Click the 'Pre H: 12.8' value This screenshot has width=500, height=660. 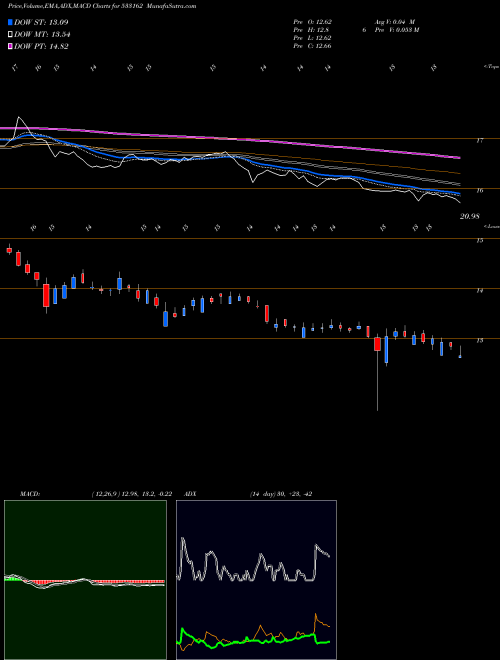coord(311,30)
